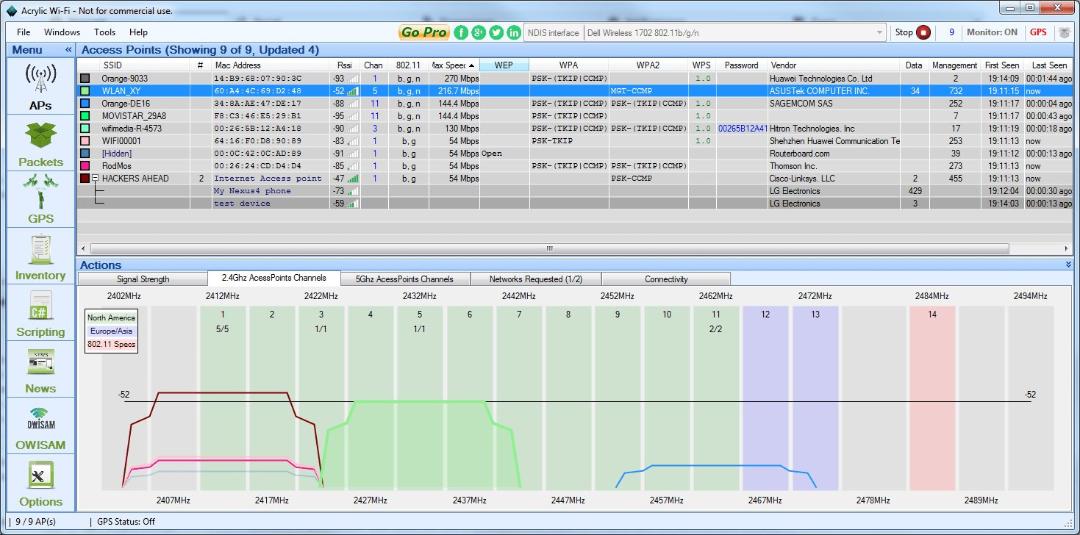The image size is (1080, 535).
Task: Switch to Networks Requested (1/2) tab
Action: pos(535,279)
